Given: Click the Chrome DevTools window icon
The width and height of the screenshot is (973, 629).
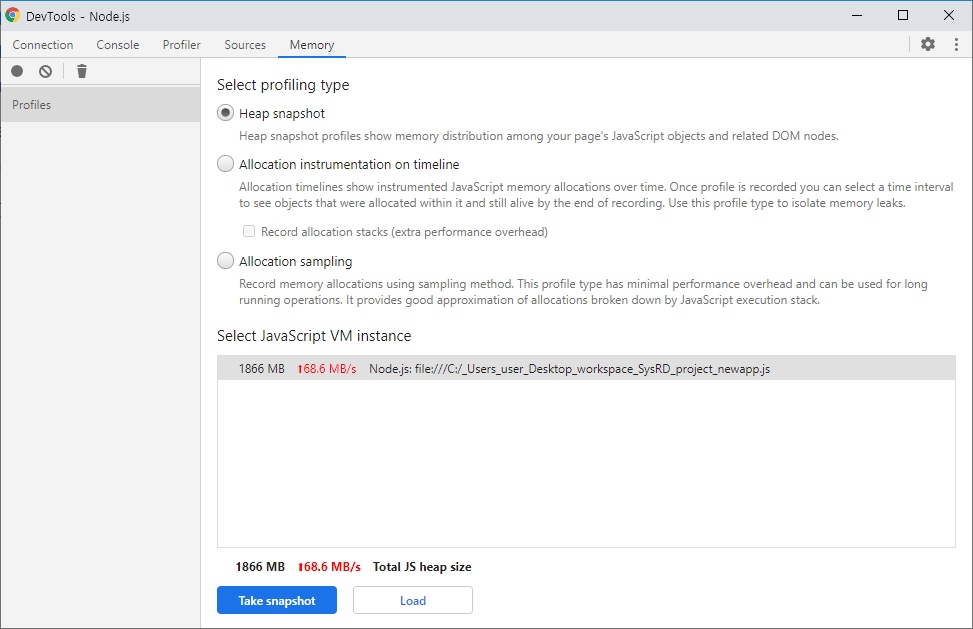Looking at the screenshot, I should pyautogui.click(x=12, y=16).
